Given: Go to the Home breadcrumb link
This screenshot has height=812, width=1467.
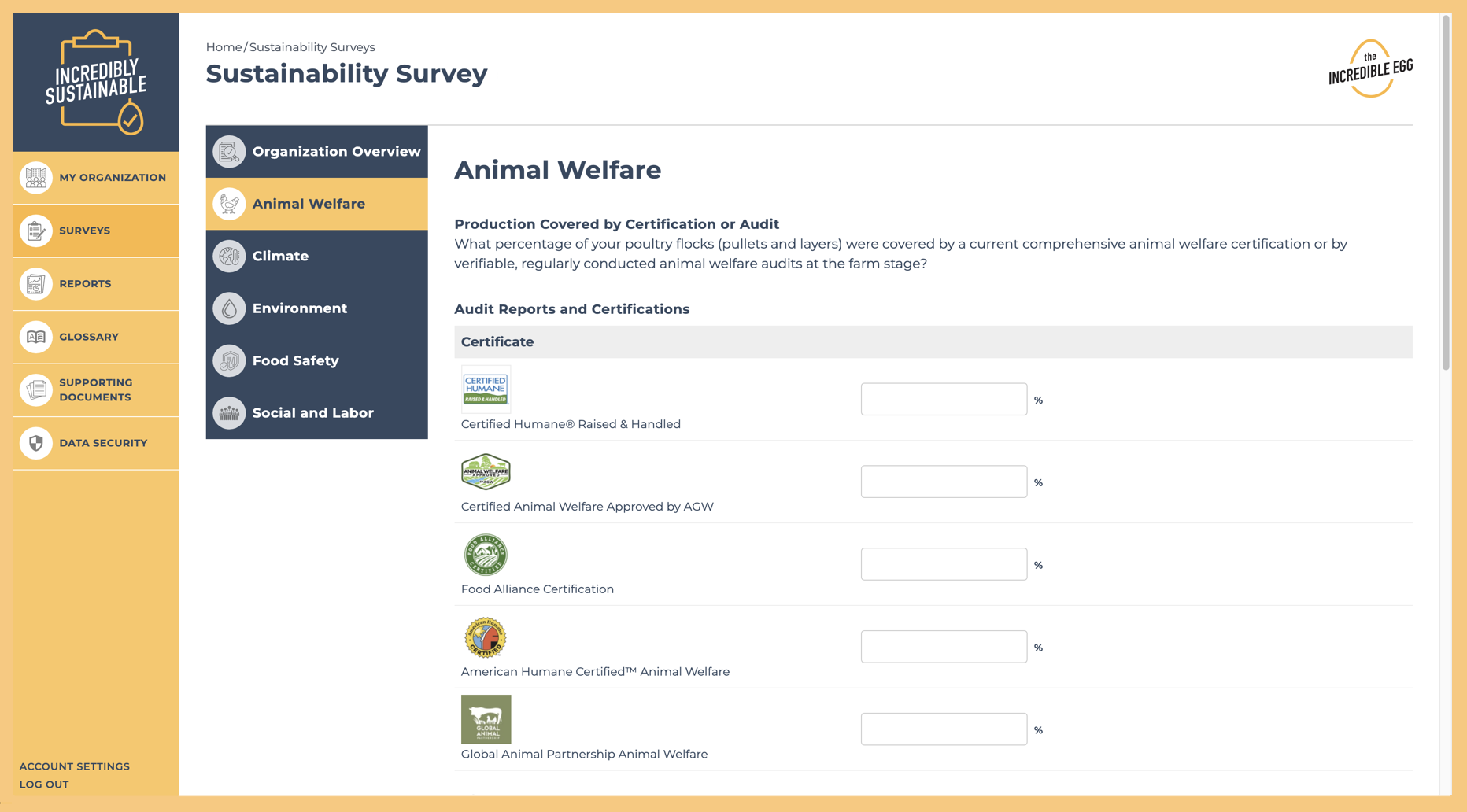Looking at the screenshot, I should (x=224, y=47).
